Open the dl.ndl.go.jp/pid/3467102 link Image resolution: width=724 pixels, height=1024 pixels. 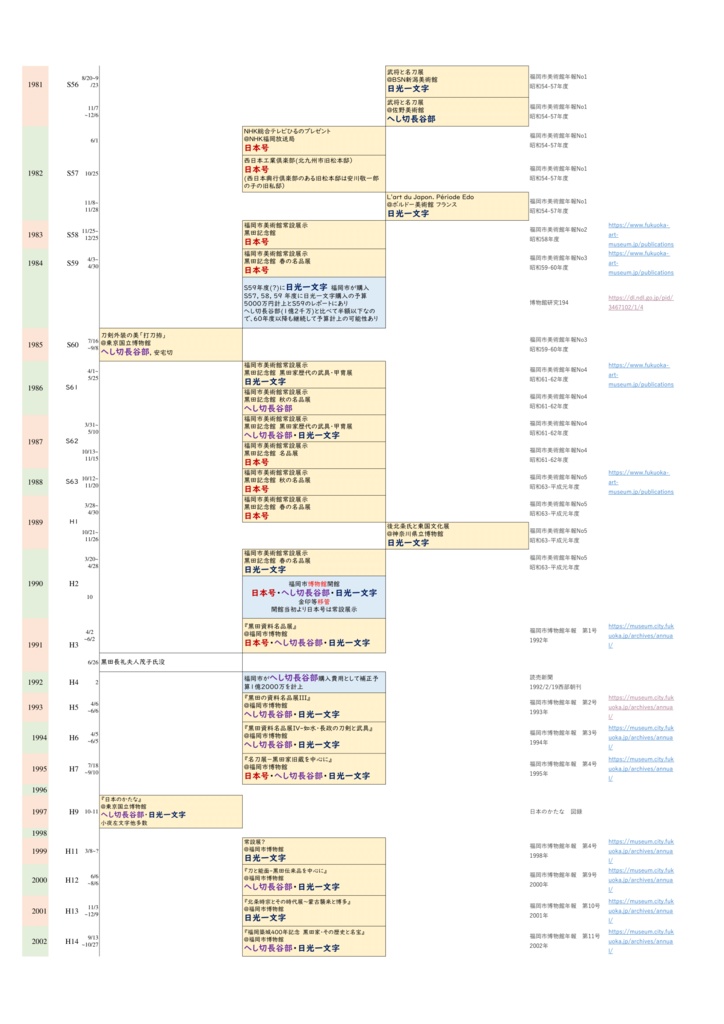tap(640, 302)
